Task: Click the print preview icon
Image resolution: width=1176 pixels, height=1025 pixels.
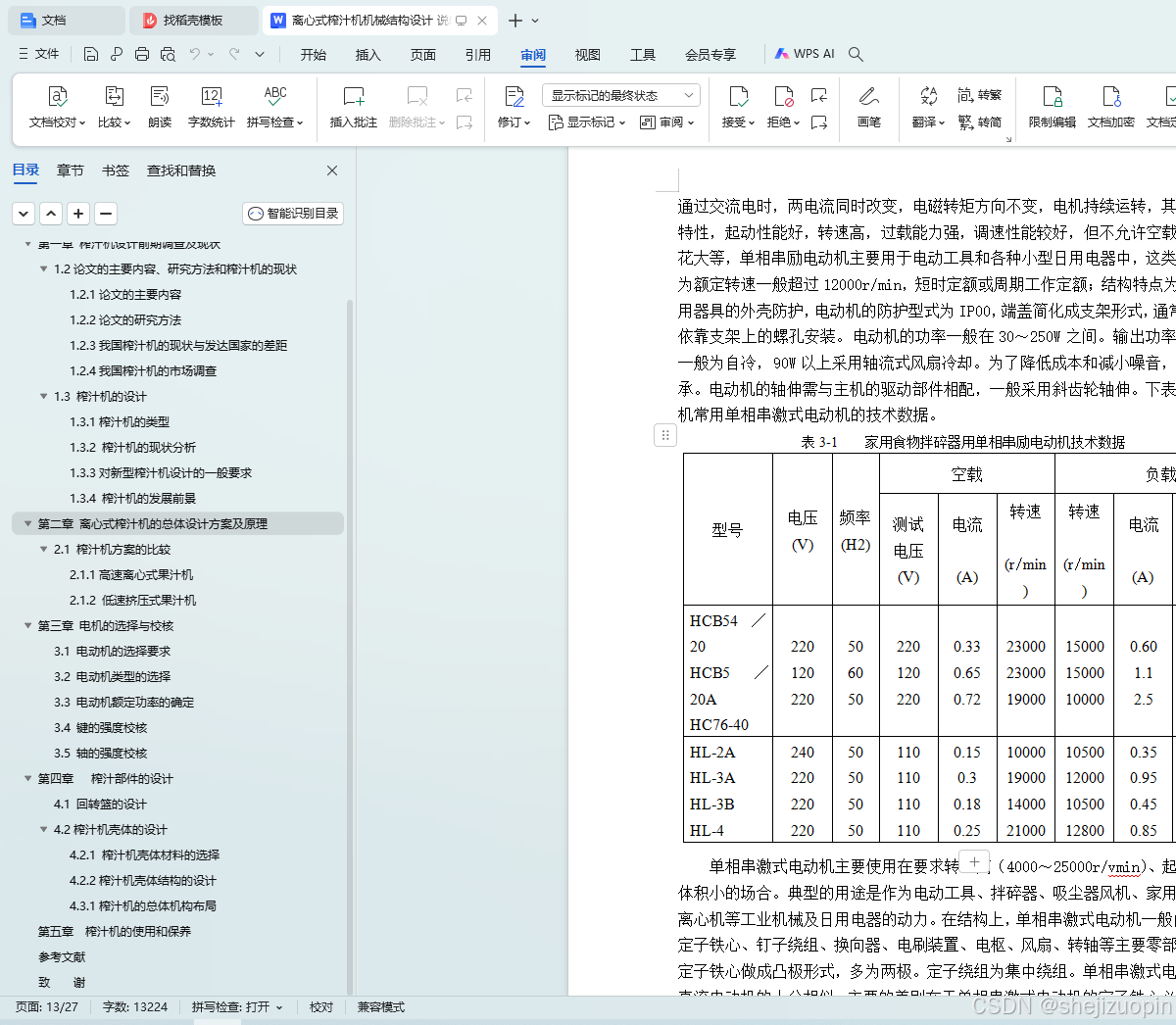Action: (x=168, y=54)
